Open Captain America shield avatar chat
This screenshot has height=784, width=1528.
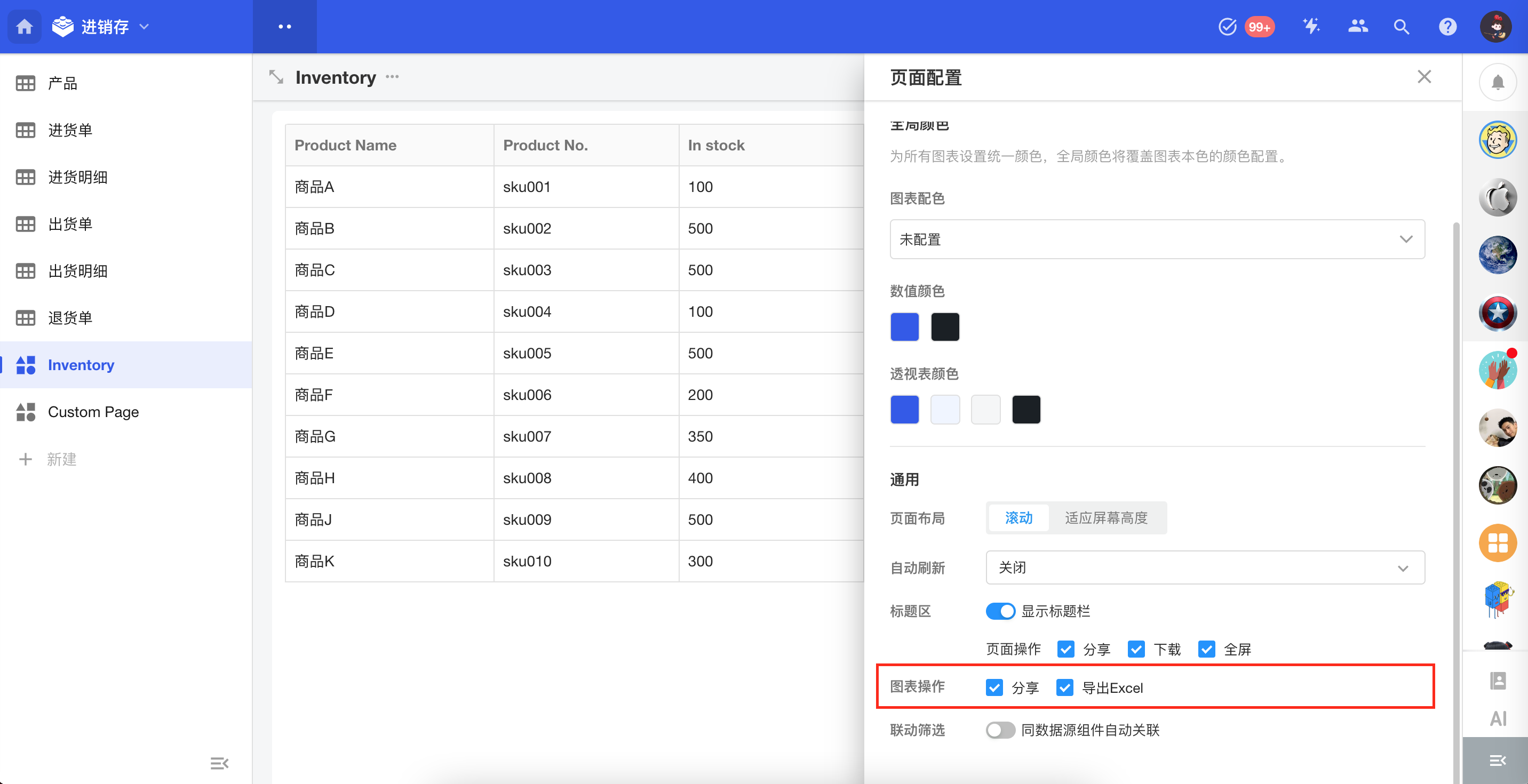click(1498, 313)
